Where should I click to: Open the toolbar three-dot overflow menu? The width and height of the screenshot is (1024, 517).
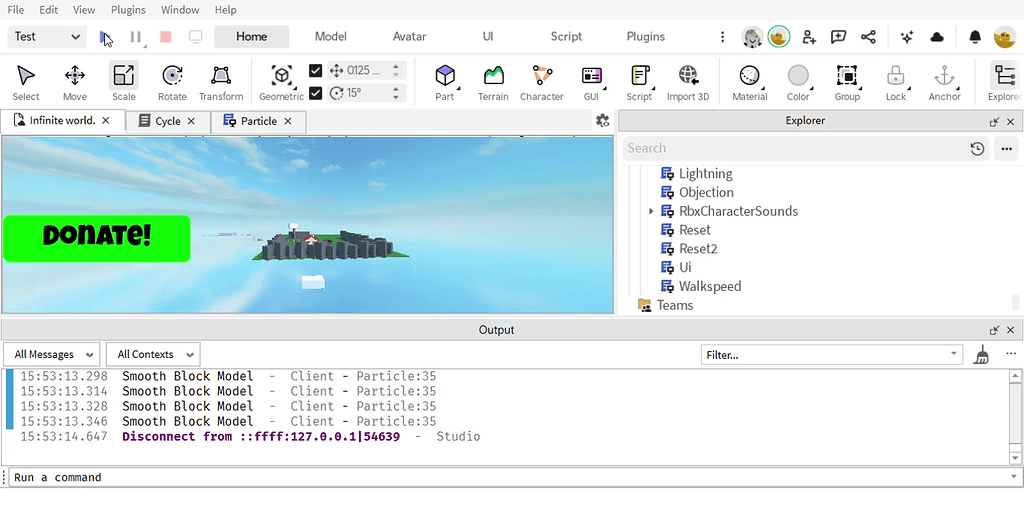[x=722, y=37]
